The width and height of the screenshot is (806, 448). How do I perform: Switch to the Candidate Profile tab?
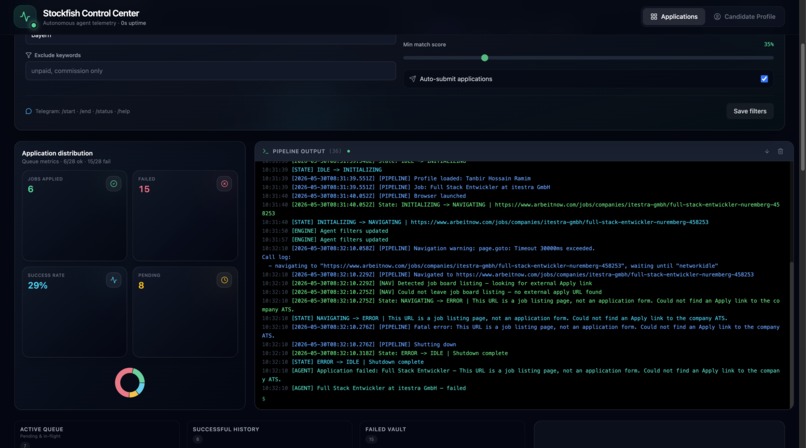[x=744, y=16]
